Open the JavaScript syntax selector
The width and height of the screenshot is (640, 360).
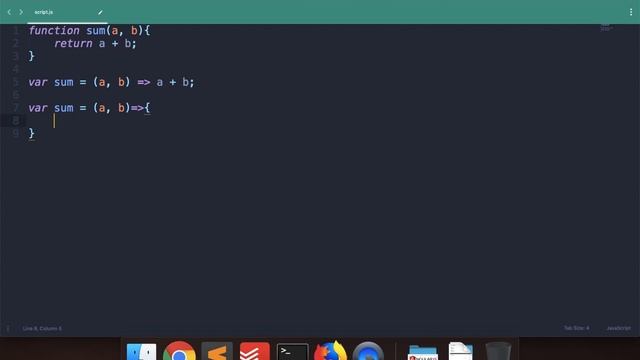618,328
